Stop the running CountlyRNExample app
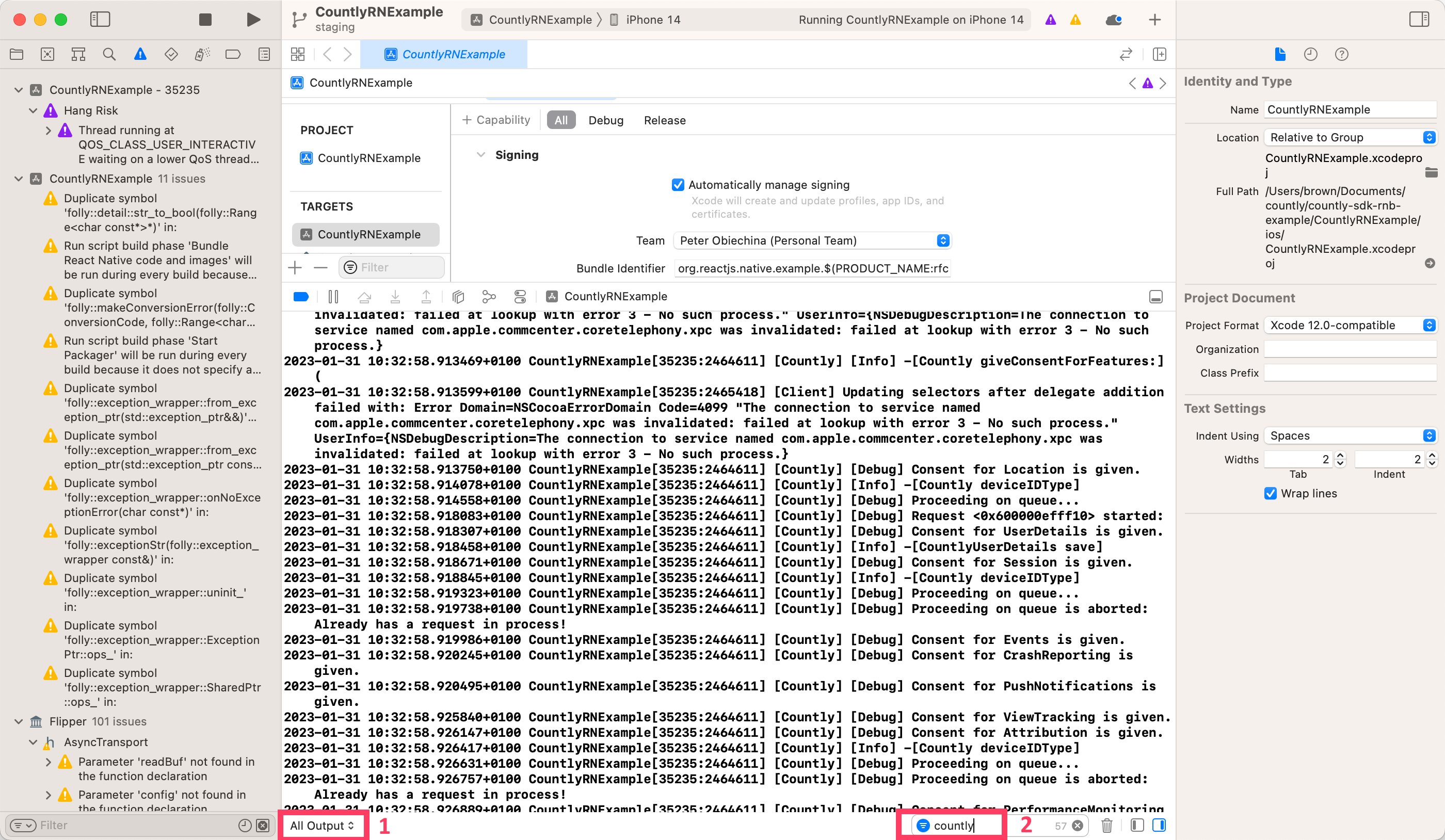Viewport: 1445px width, 840px height. pyautogui.click(x=205, y=20)
